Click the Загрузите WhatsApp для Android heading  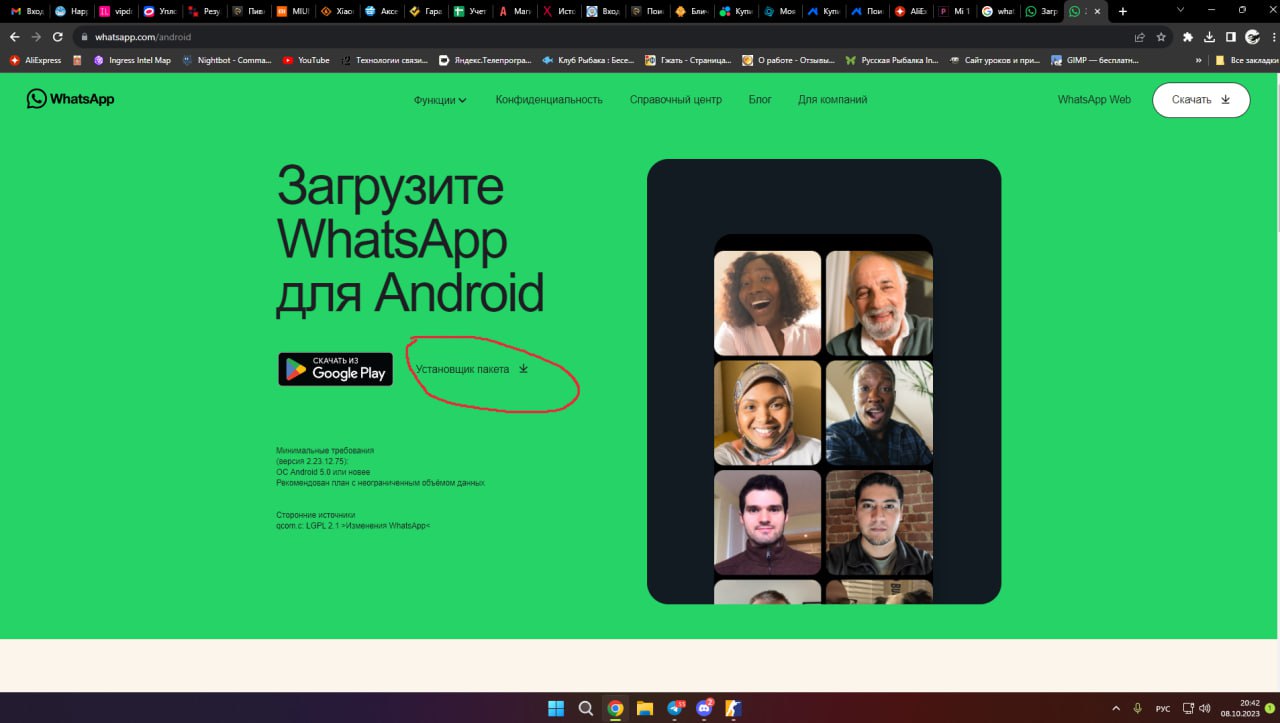click(x=410, y=240)
